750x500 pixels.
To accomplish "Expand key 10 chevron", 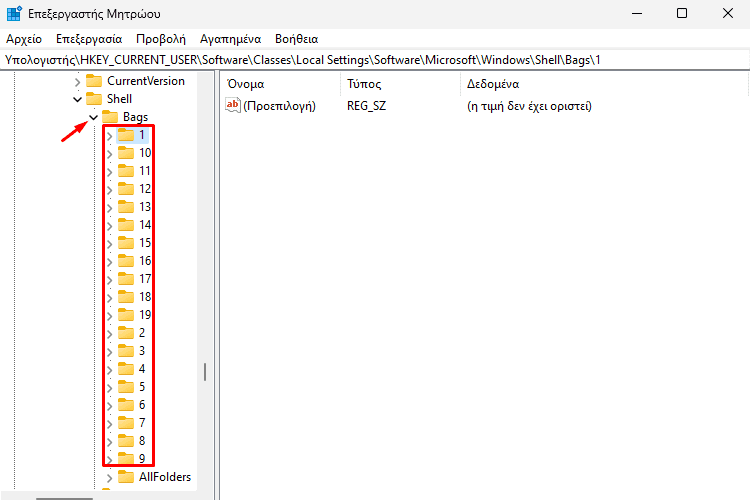I will [x=110, y=154].
